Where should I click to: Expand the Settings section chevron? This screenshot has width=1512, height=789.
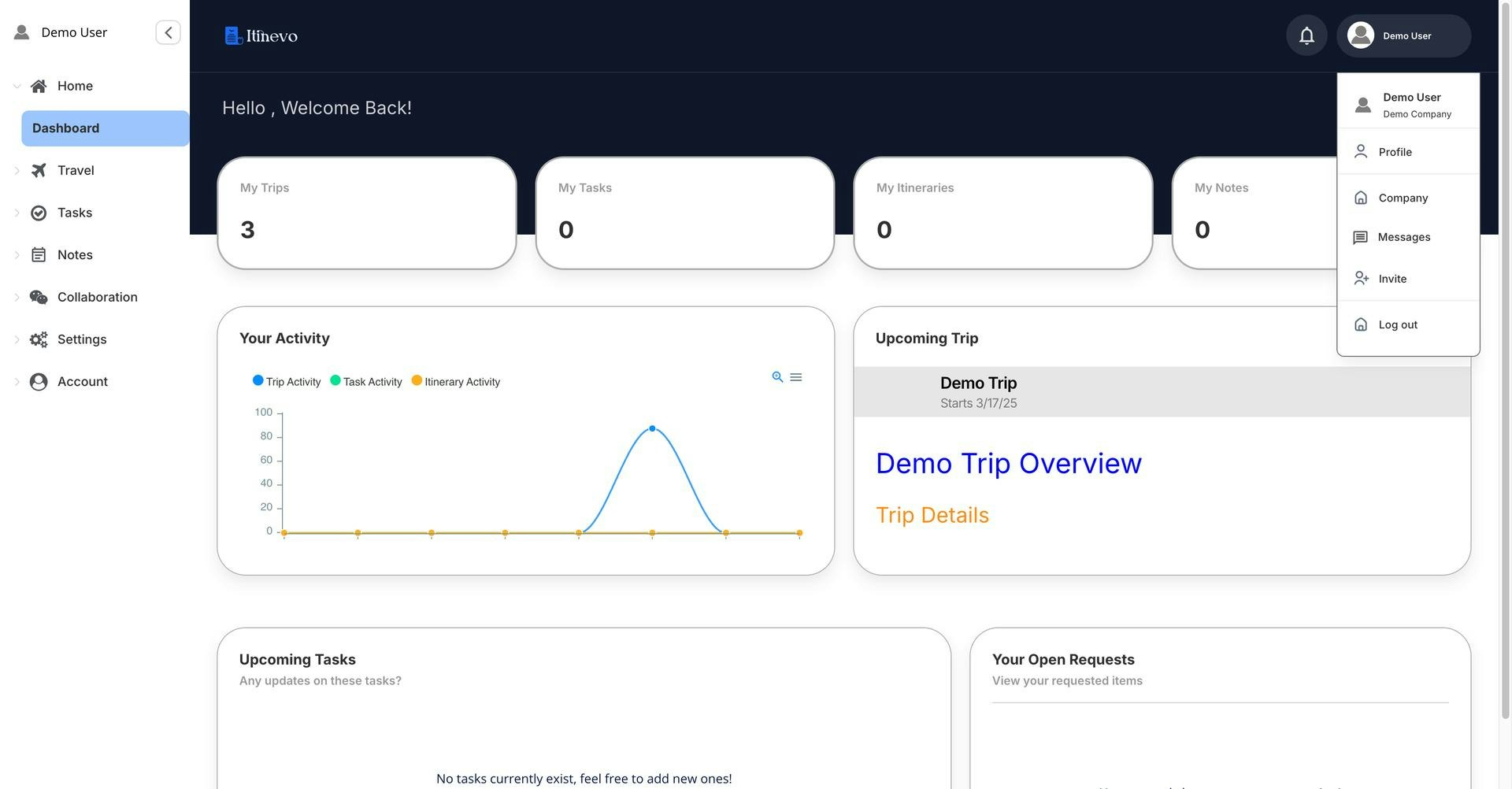pos(17,339)
